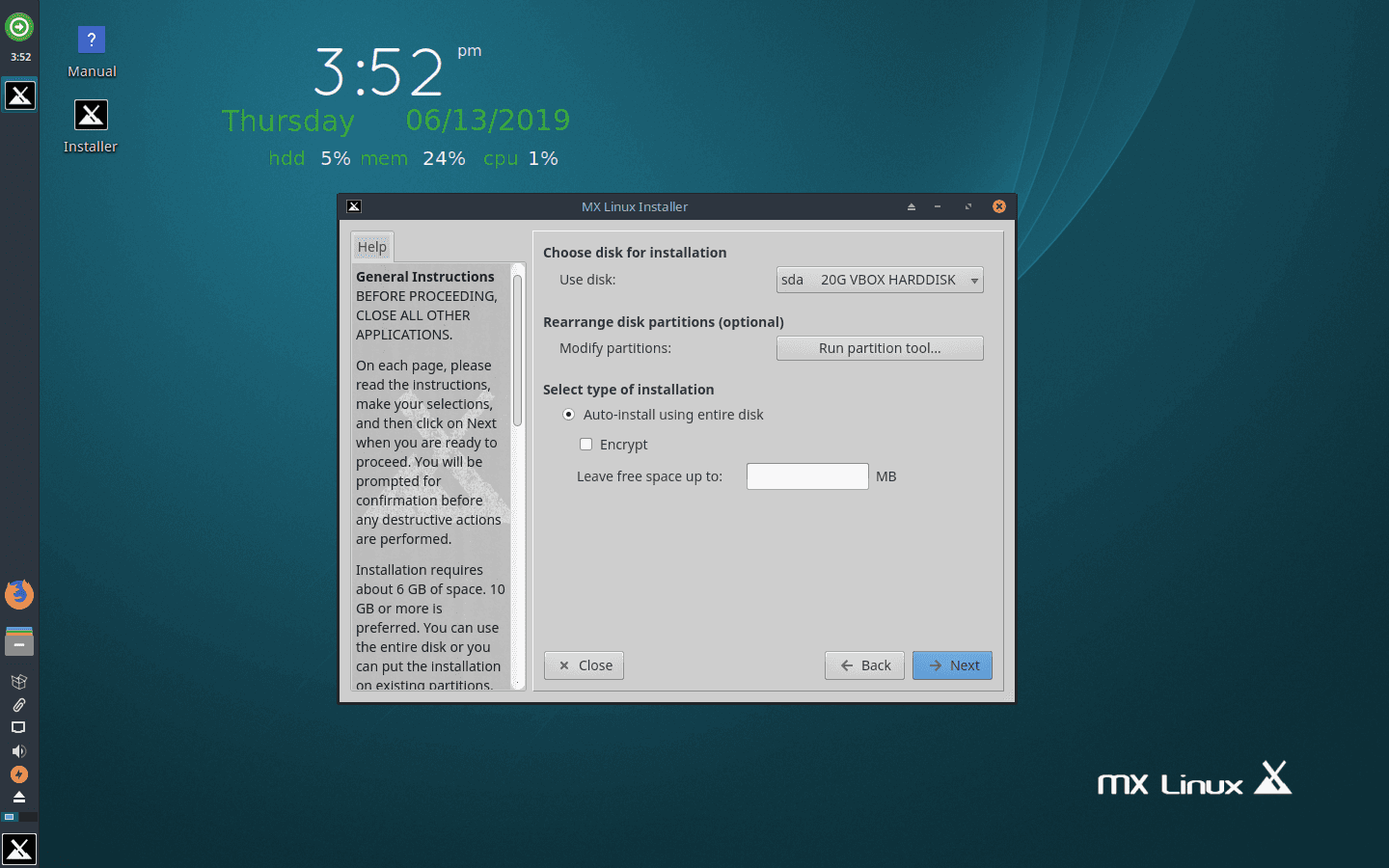Maximize the MX Linux Installer window
1389x868 pixels.
coord(968,206)
